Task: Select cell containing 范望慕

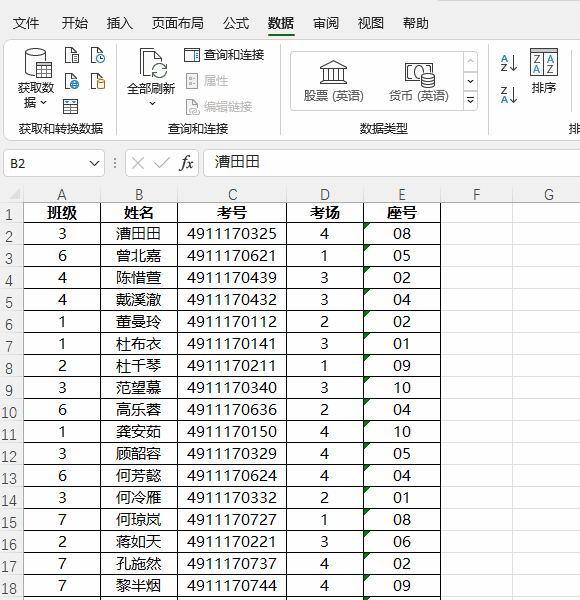Action: coord(139,388)
